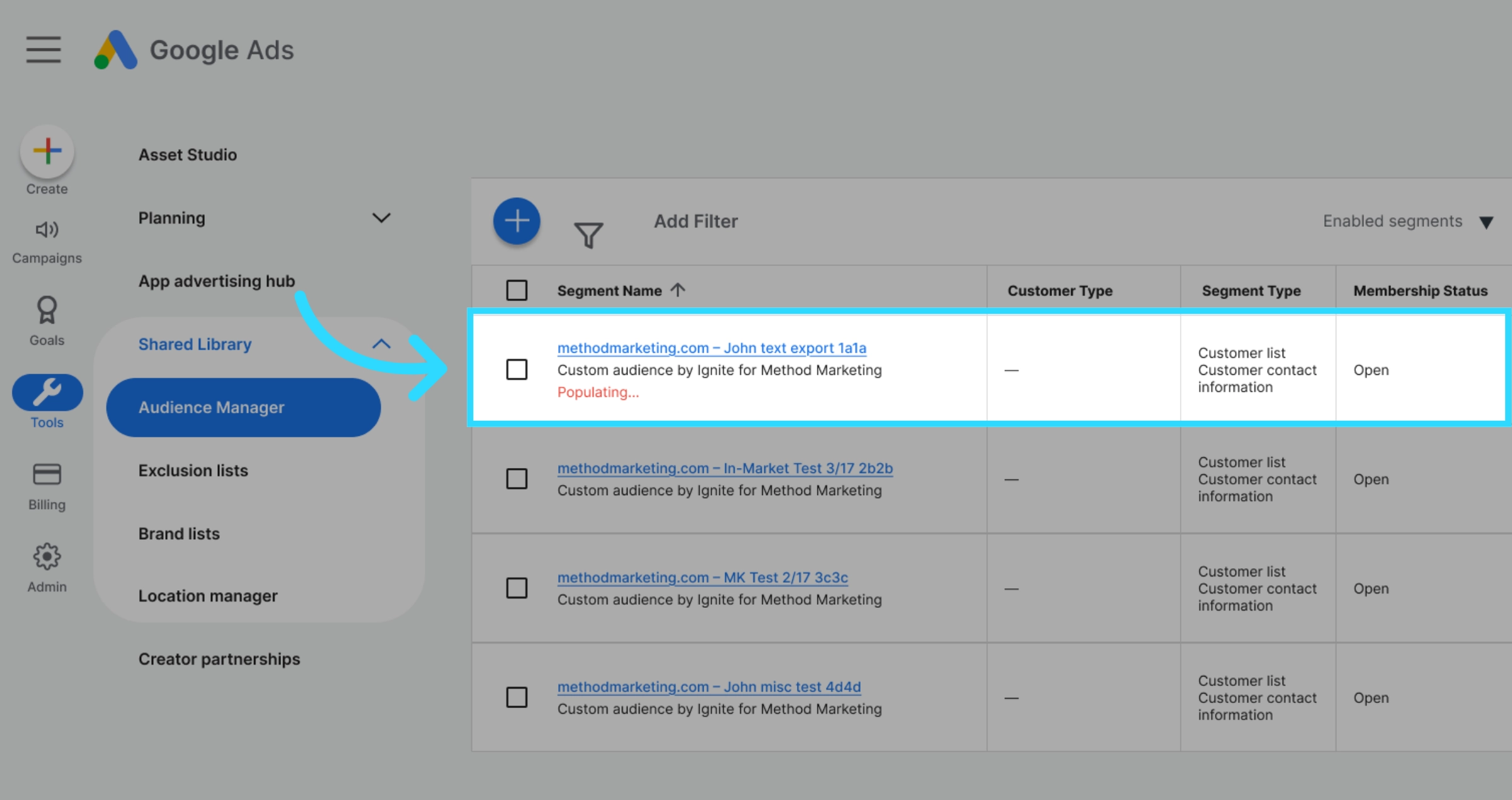Collapse the Shared Library chevron
The height and width of the screenshot is (800, 1512).
pyautogui.click(x=381, y=344)
